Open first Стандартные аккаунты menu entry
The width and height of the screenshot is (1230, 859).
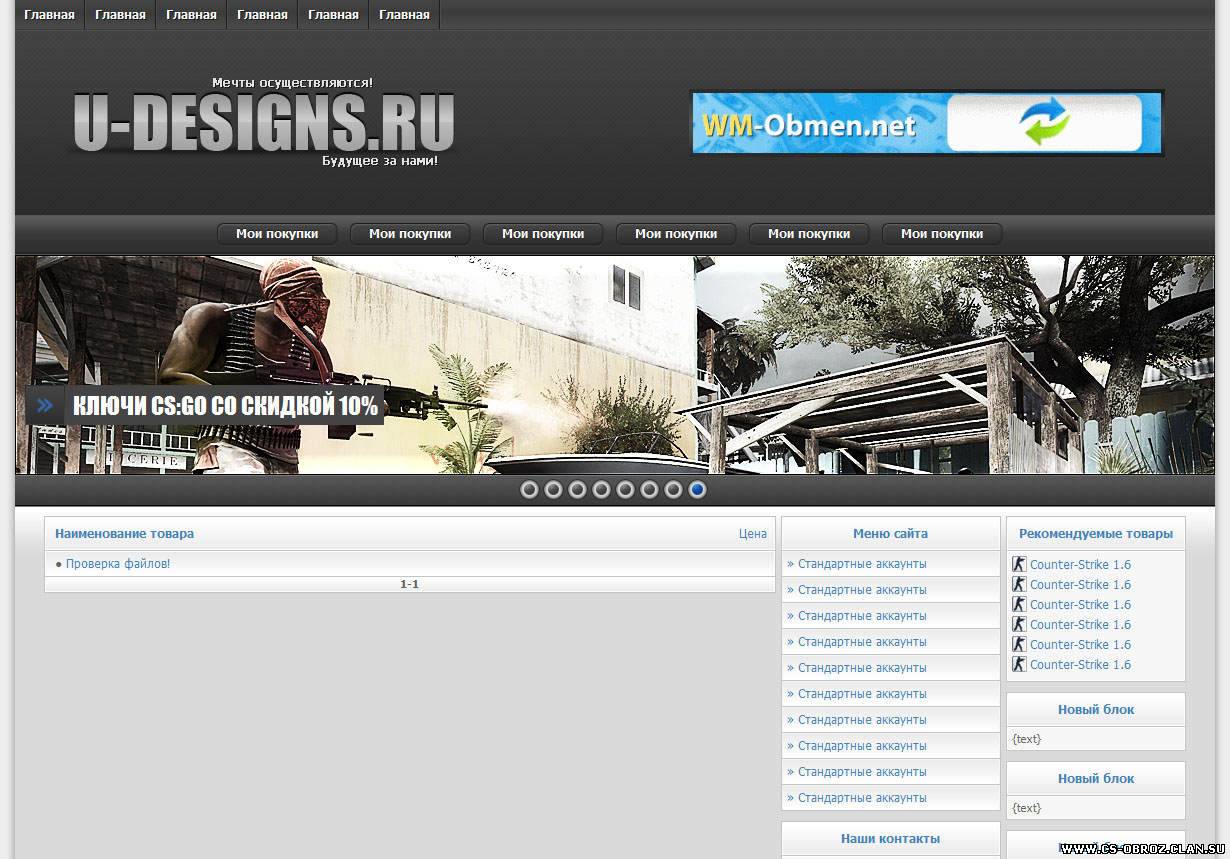(862, 564)
